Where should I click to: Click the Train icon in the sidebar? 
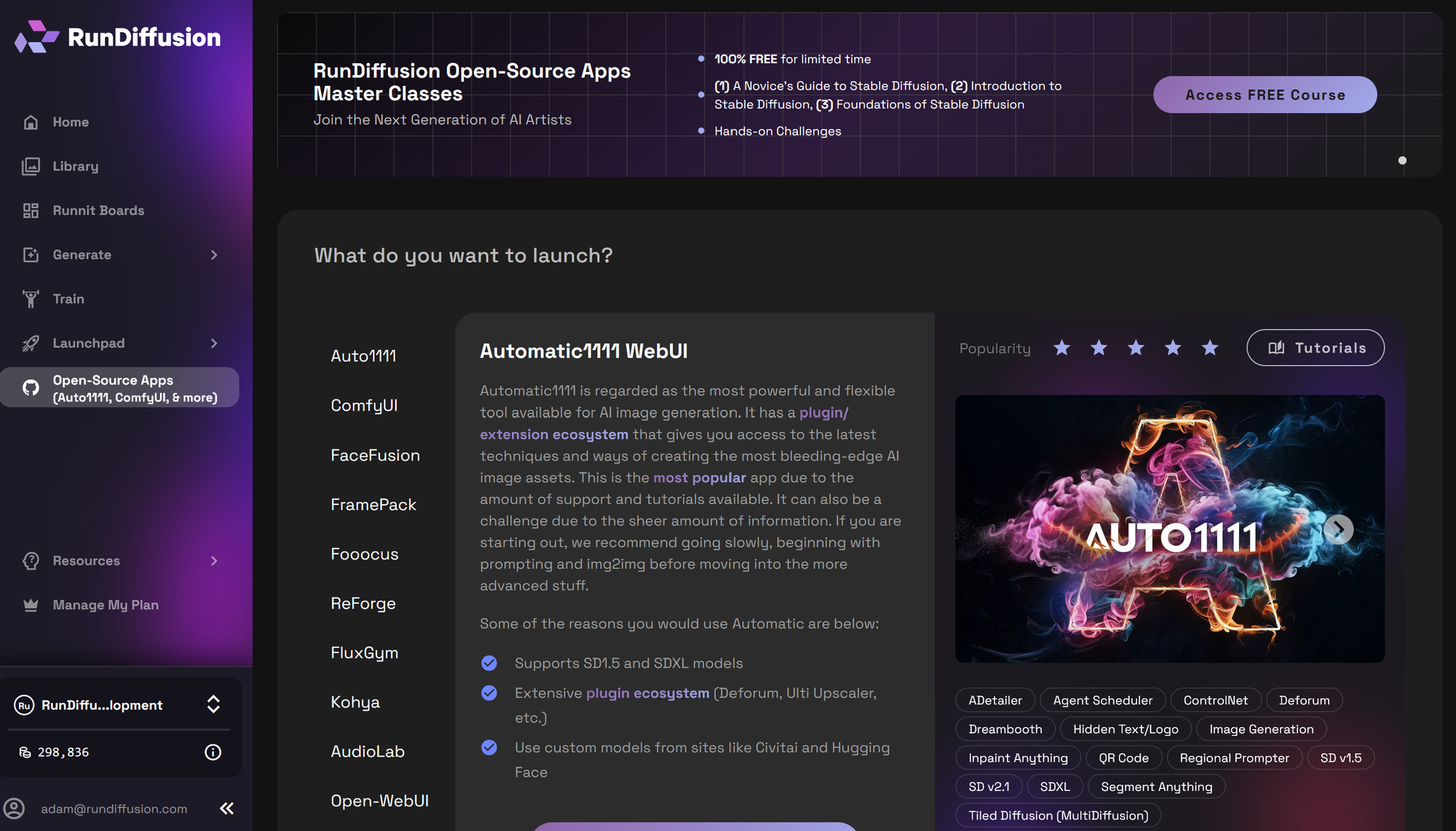point(30,298)
